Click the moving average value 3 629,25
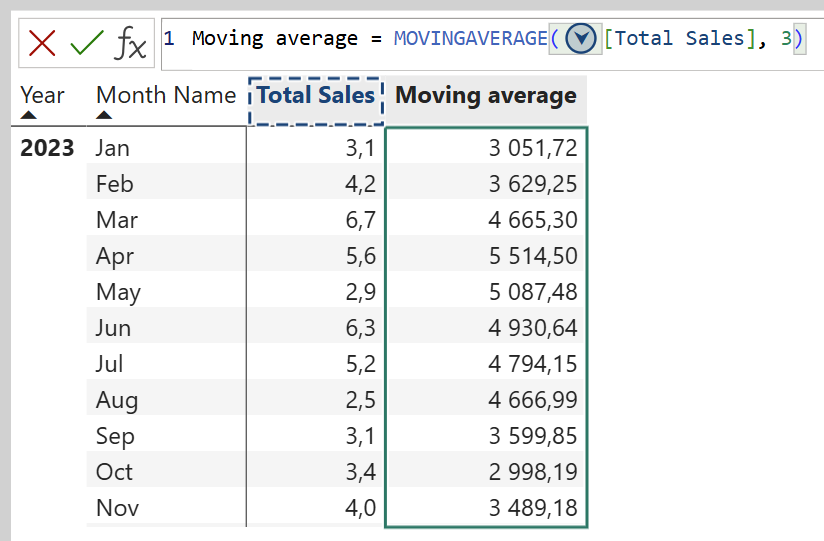This screenshot has height=541, width=824. 533,185
